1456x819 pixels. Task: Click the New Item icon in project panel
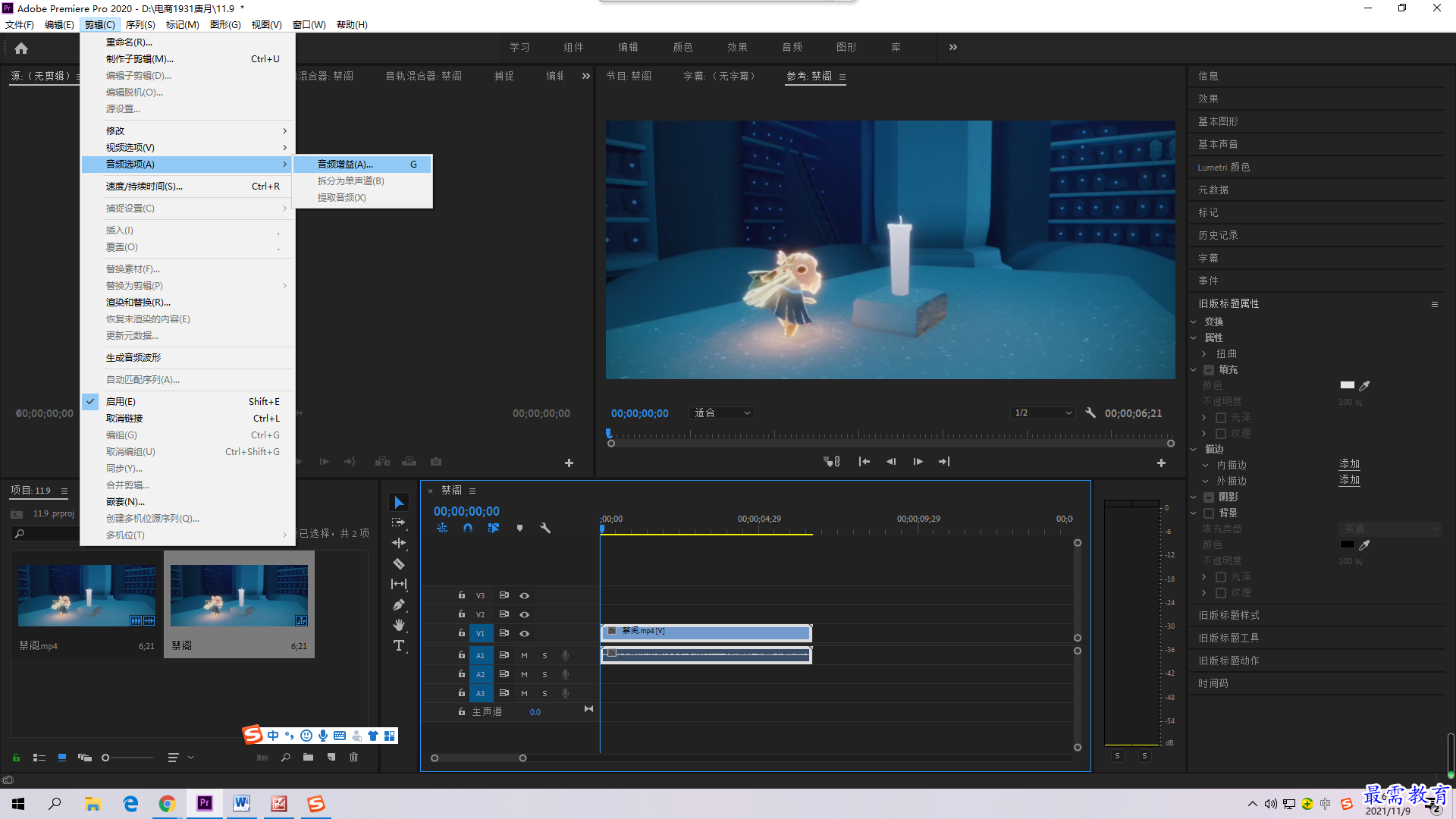point(331,757)
